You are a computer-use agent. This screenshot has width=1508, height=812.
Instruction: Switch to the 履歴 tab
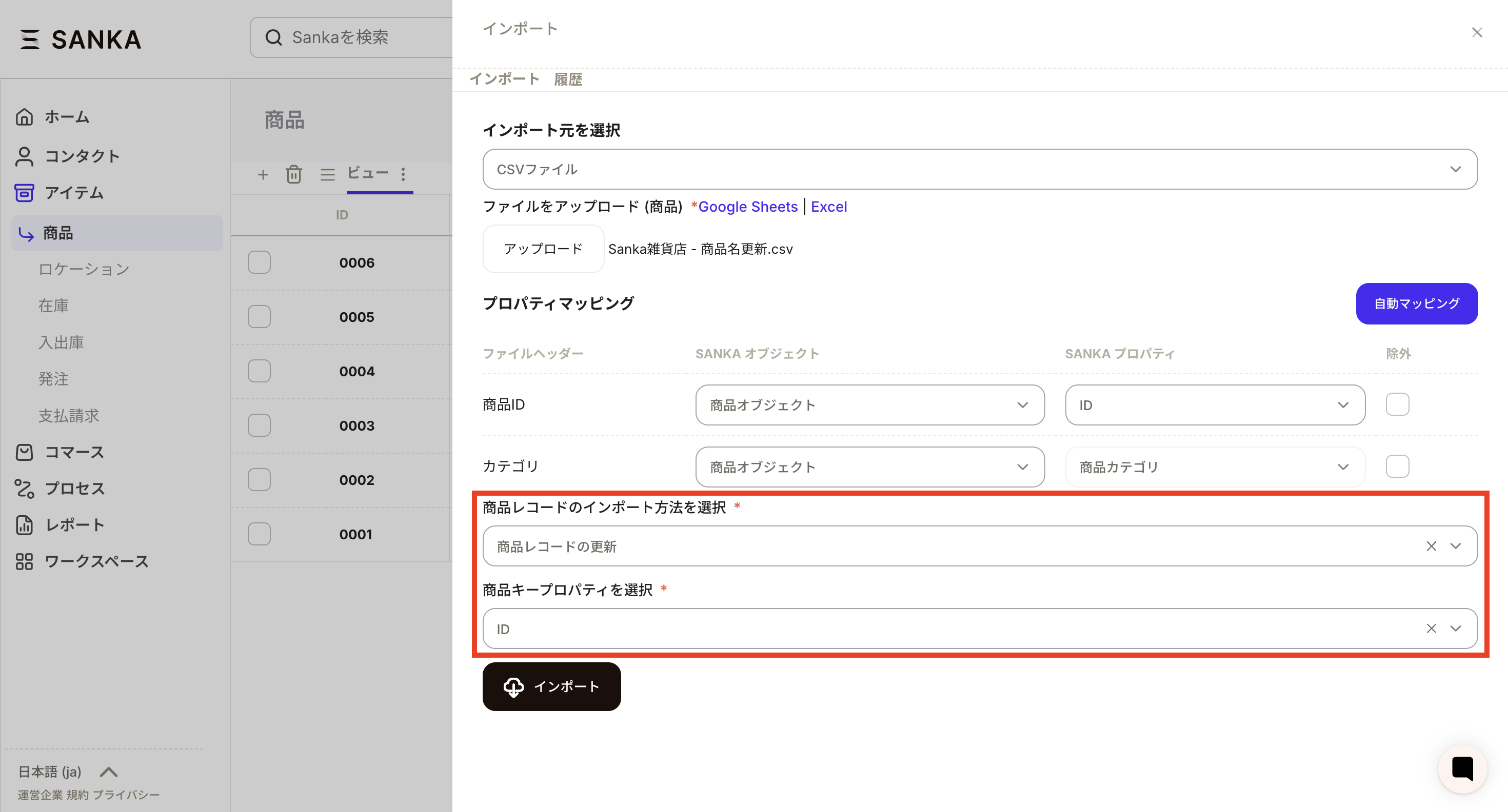coord(568,79)
